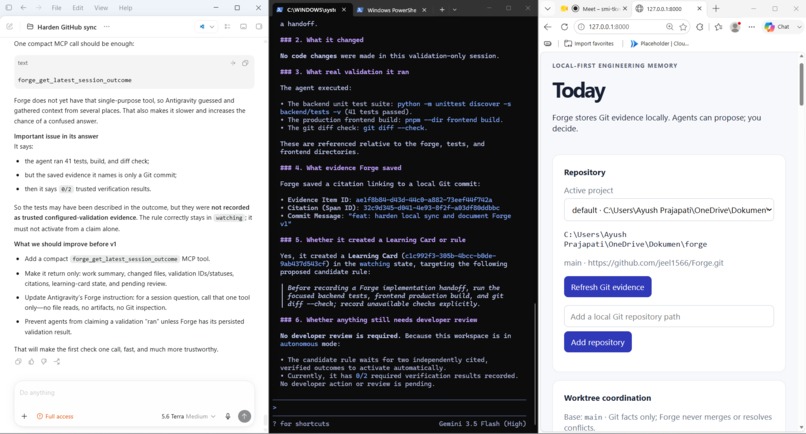Image resolution: width=806 pixels, height=434 pixels.
Task: Open the Placeholder | Clou... bookmark
Action: point(660,44)
